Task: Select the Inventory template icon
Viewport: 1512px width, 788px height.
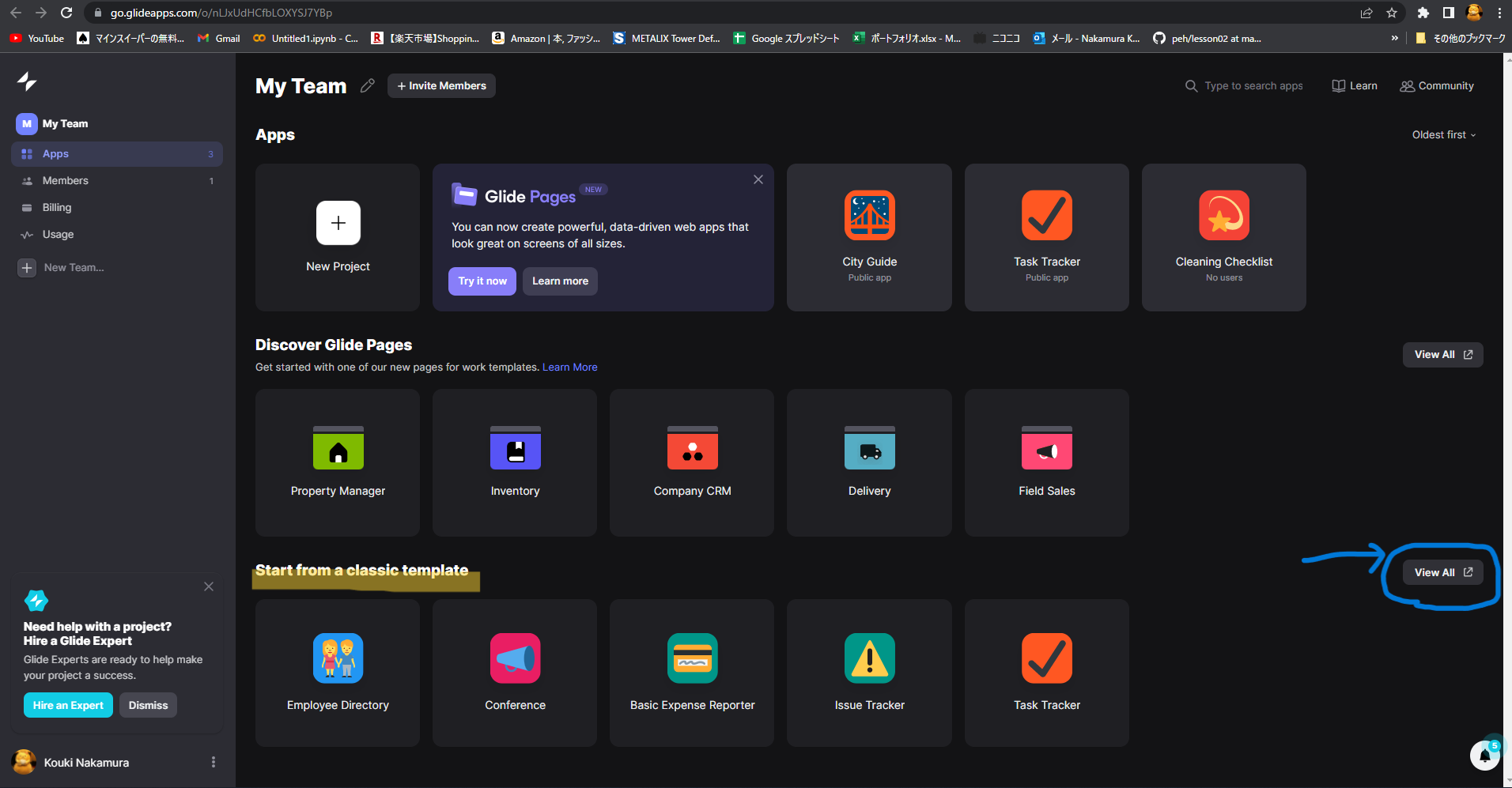Action: click(515, 448)
